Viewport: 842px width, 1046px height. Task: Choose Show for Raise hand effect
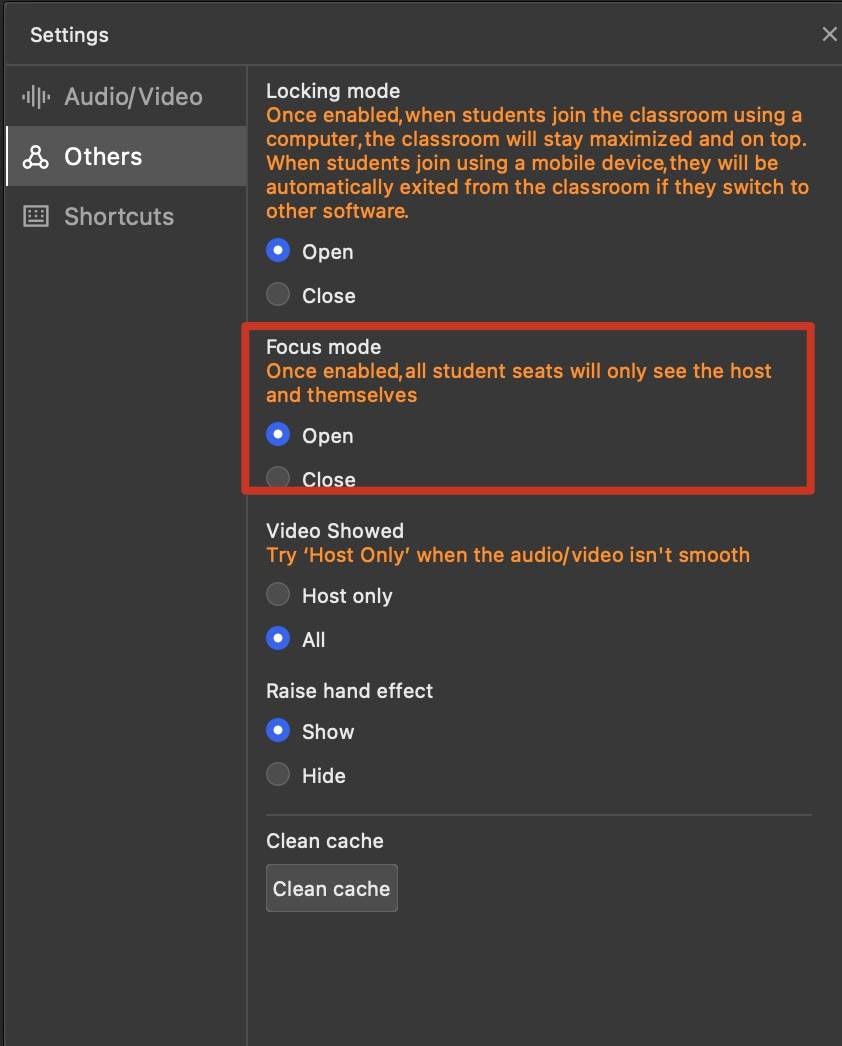tap(278, 731)
